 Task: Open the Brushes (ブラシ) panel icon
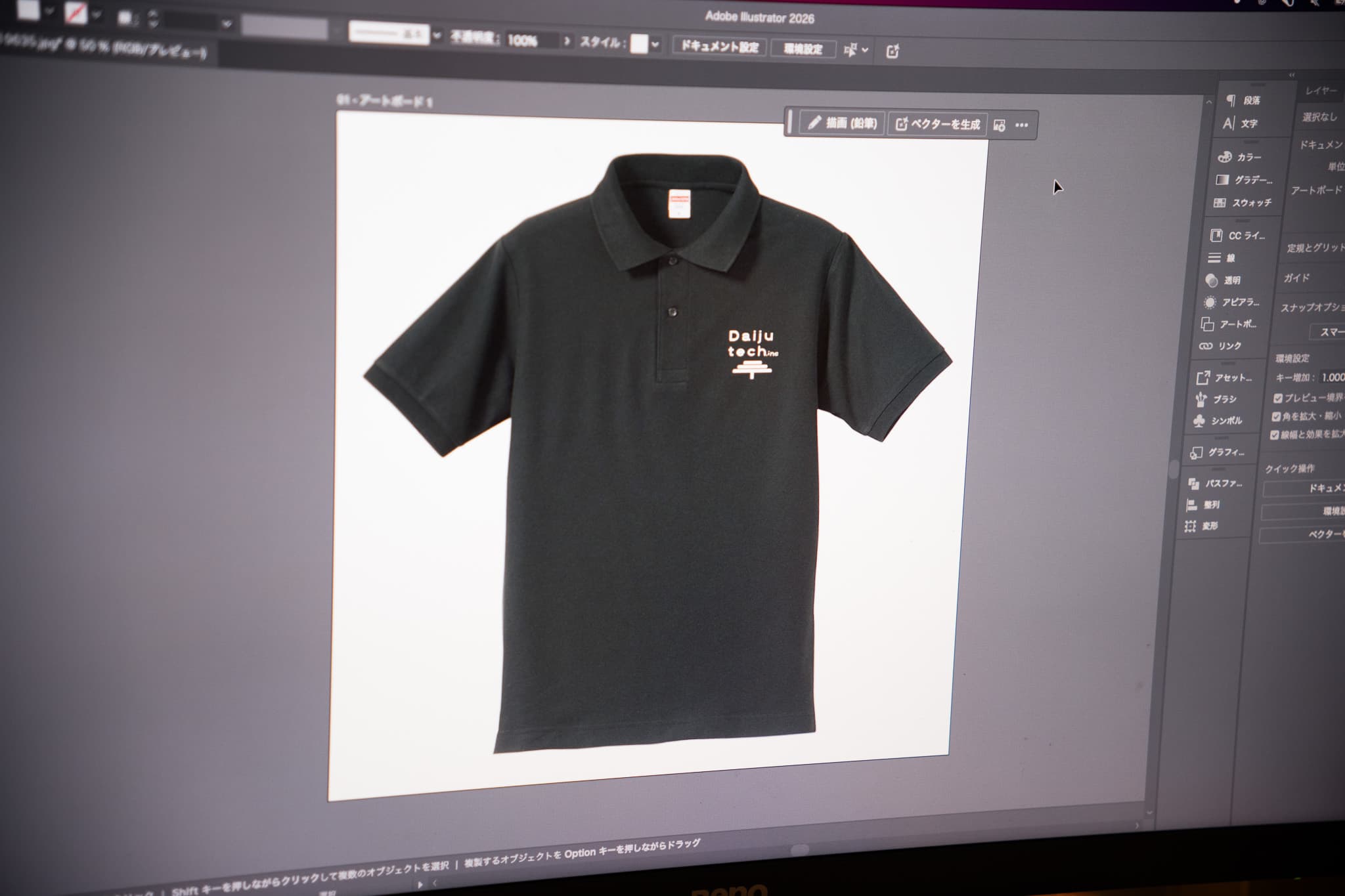1201,398
